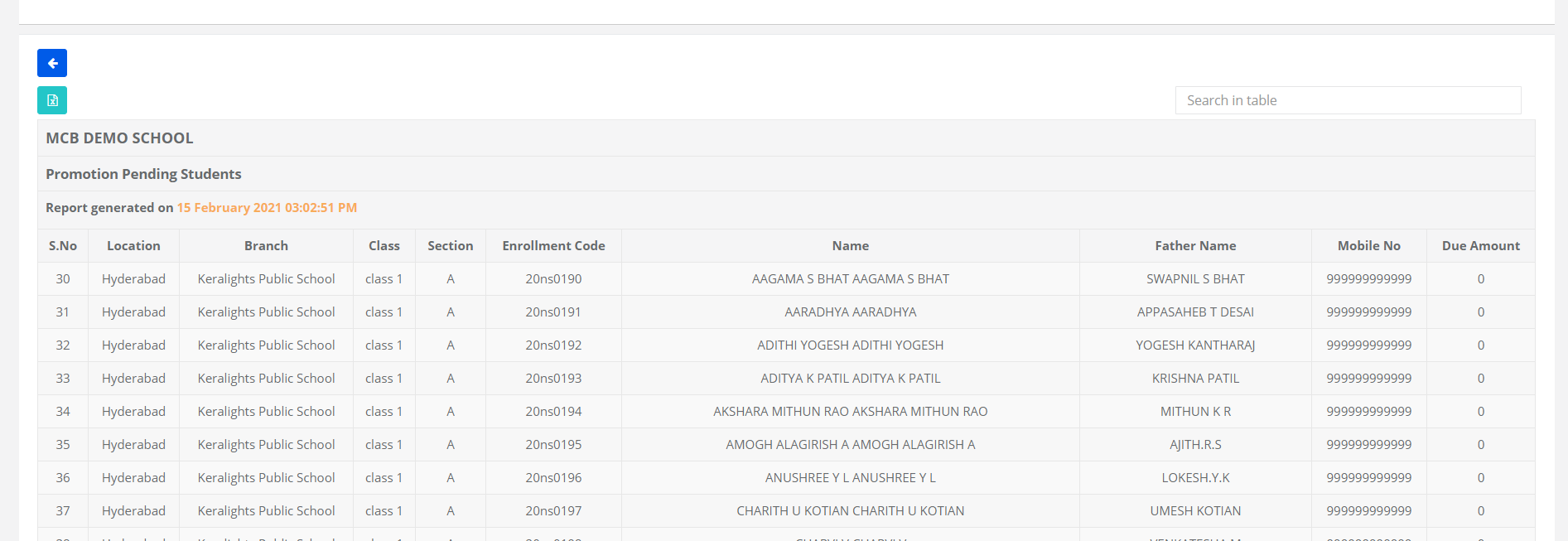This screenshot has height=541, width=1568.
Task: Click father name UMESH KOTIAN
Action: pos(1195,511)
